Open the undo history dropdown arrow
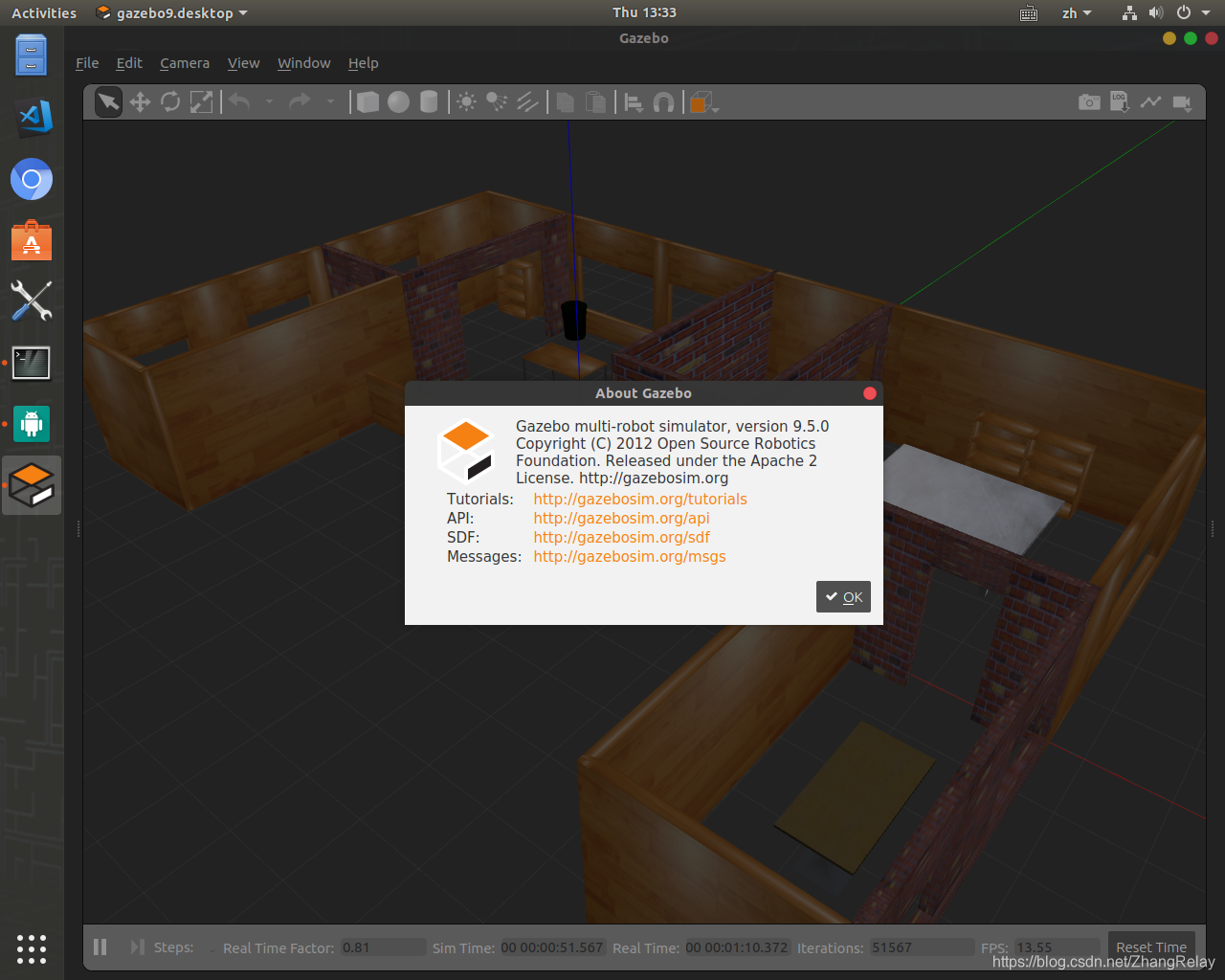The image size is (1225, 980). coord(269,101)
